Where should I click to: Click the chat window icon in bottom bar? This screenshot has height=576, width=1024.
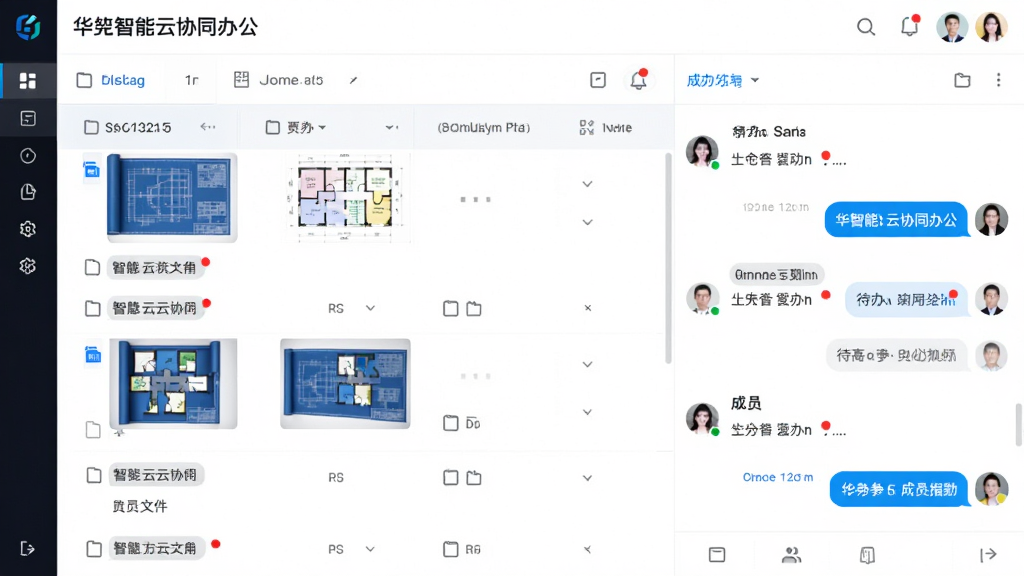[717, 554]
